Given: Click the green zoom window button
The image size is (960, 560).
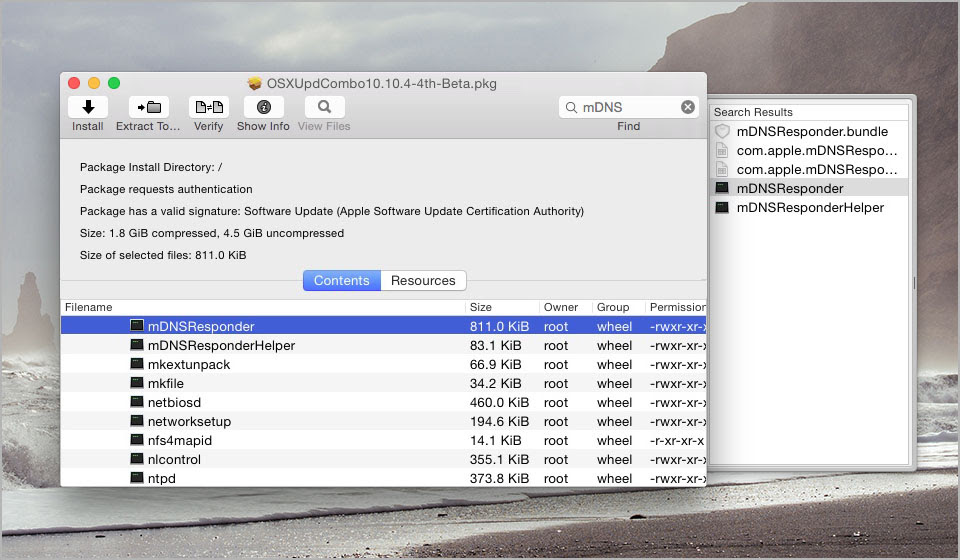Looking at the screenshot, I should tap(114, 83).
